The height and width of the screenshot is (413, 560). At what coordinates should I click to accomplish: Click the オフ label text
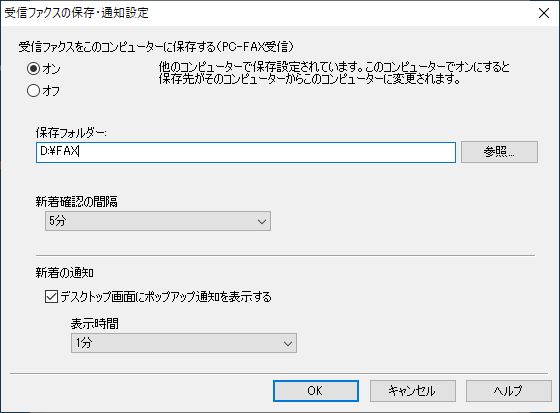[51, 91]
